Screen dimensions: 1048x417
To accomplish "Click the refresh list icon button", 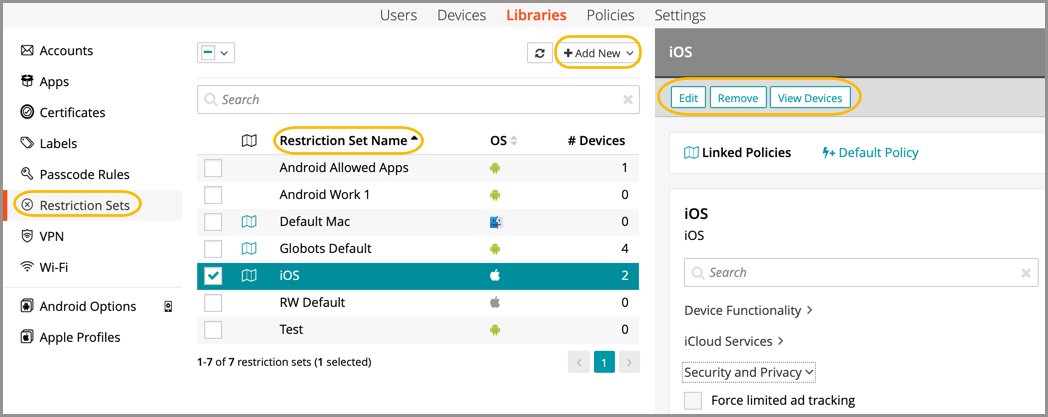I will [540, 53].
